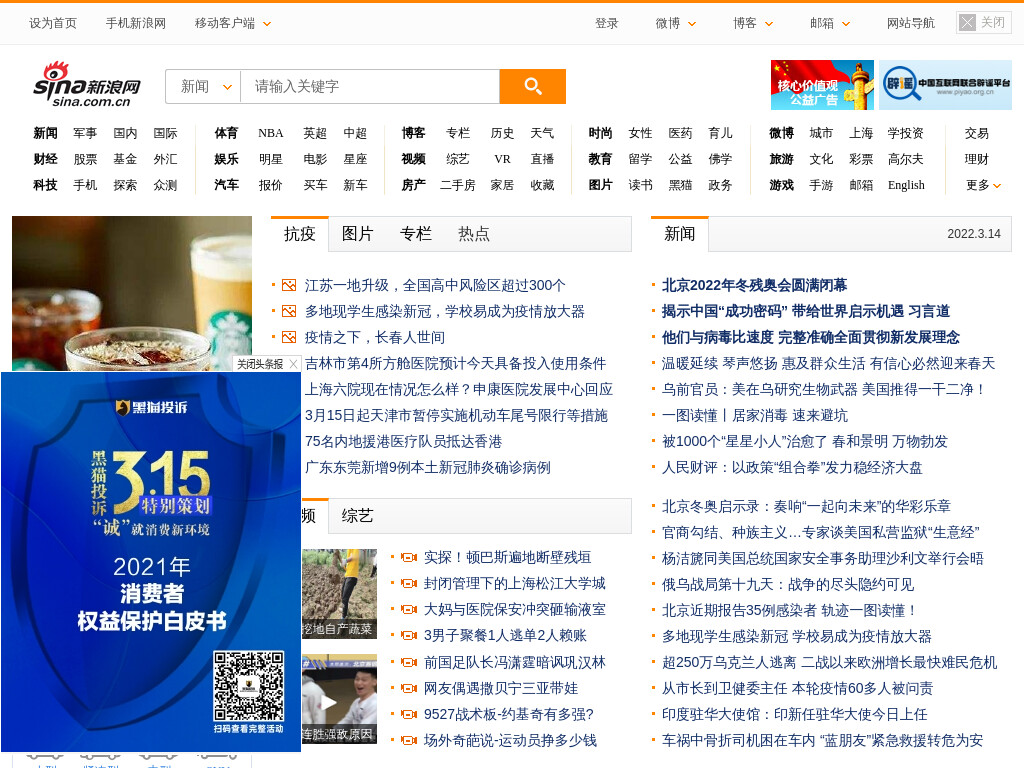The height and width of the screenshot is (768, 1024).
Task: Switch to the 专栏 tab
Action: pos(416,234)
